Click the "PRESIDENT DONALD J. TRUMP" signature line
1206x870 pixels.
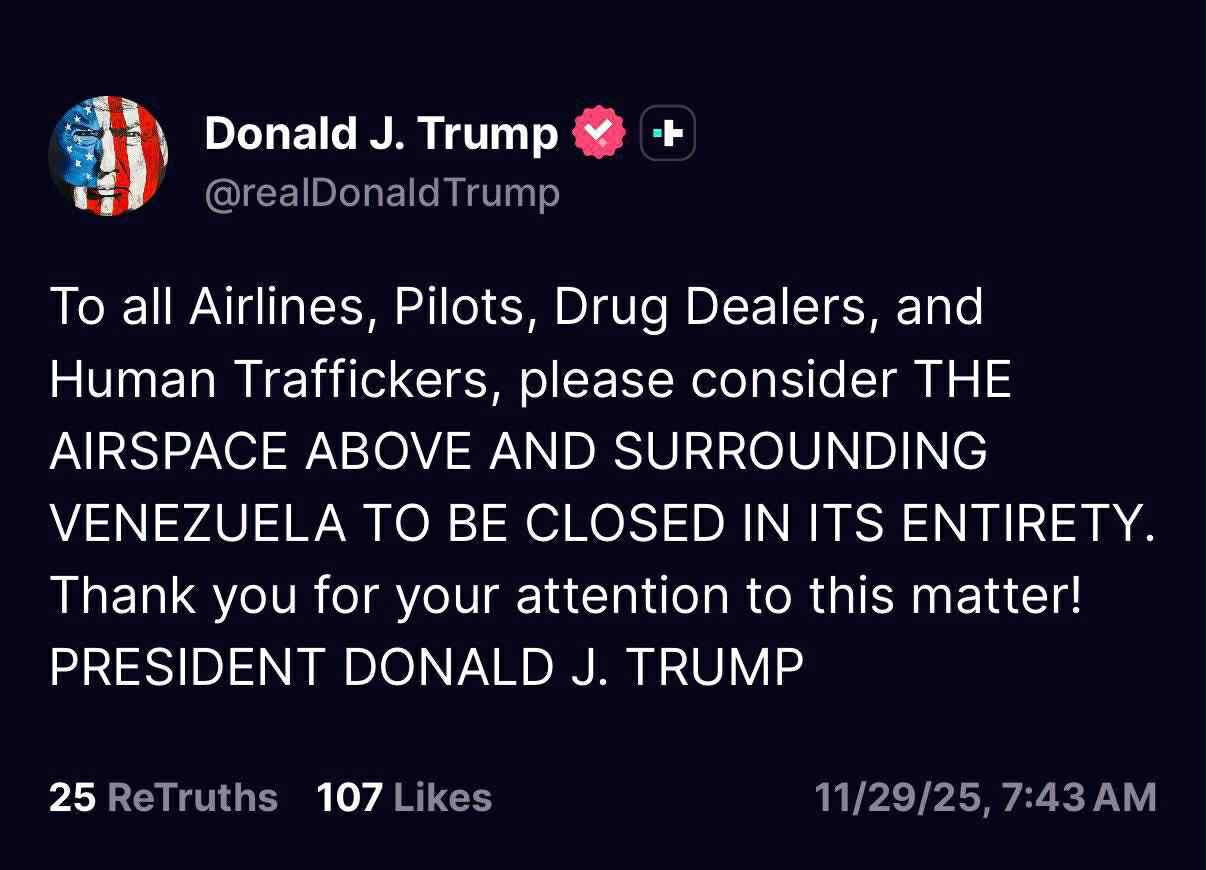tap(426, 667)
